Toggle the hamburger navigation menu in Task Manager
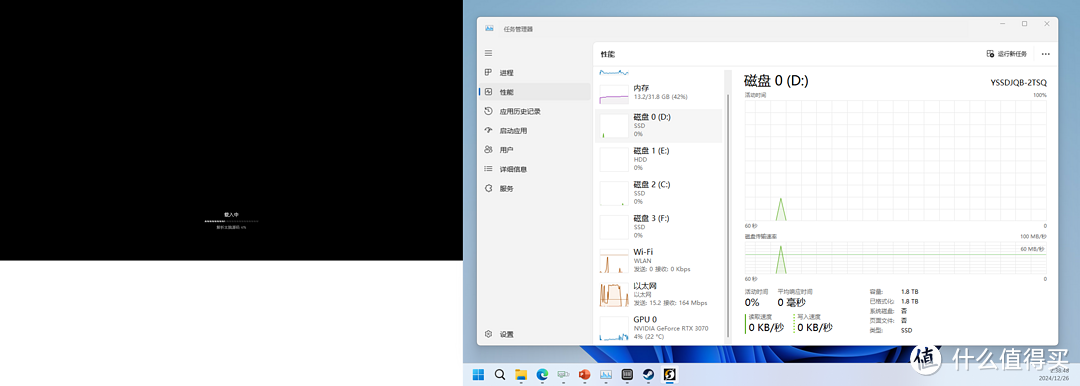 click(x=488, y=53)
